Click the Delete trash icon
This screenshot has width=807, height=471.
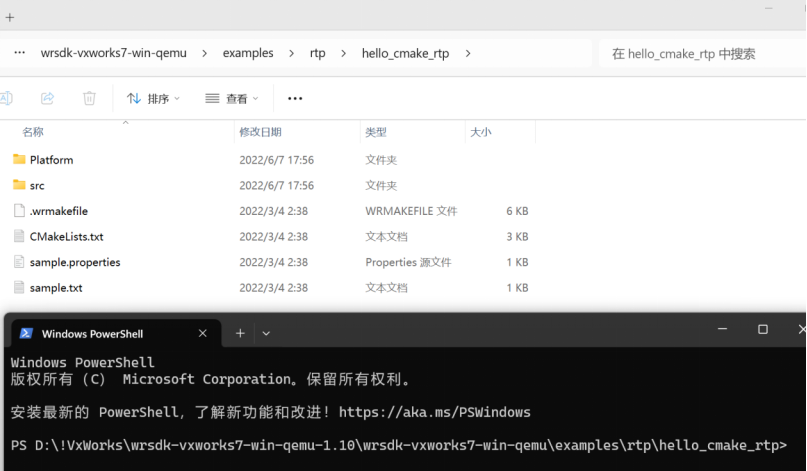[89, 98]
